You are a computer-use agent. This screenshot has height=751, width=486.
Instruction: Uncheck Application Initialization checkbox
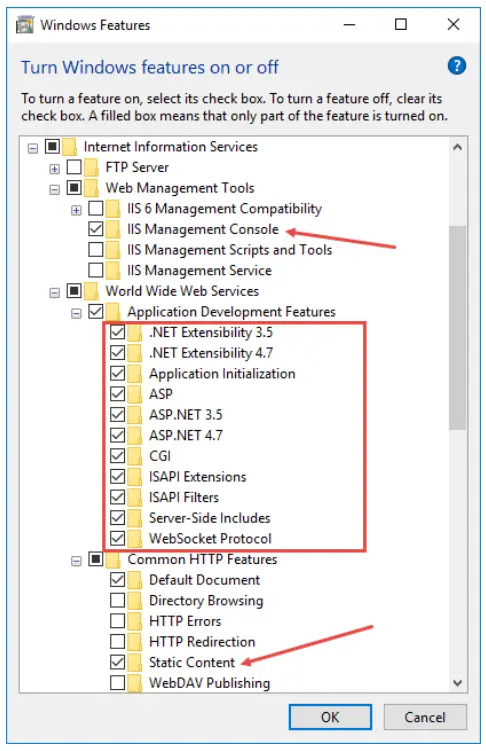point(118,373)
